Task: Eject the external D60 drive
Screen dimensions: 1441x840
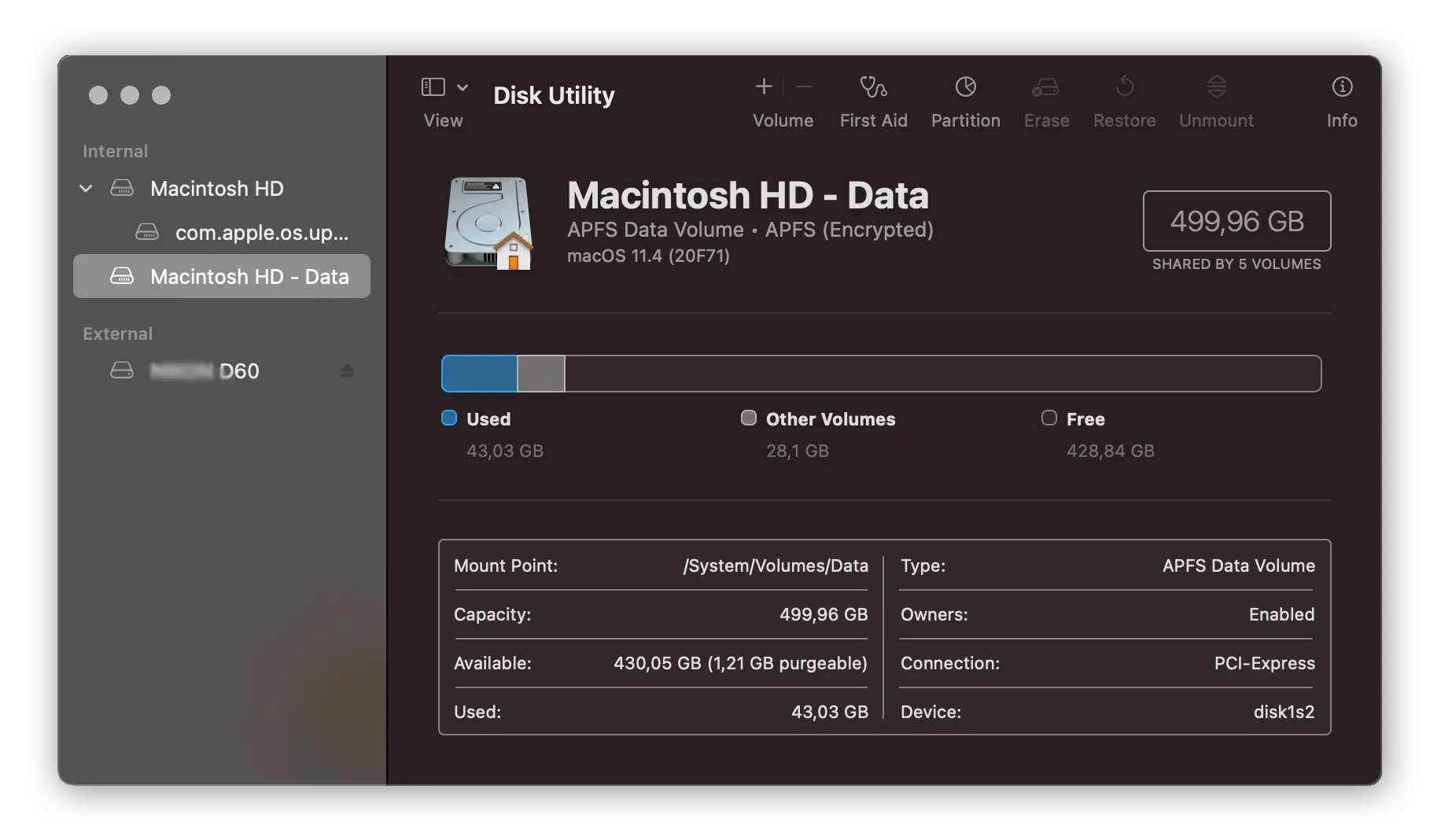Action: click(346, 370)
